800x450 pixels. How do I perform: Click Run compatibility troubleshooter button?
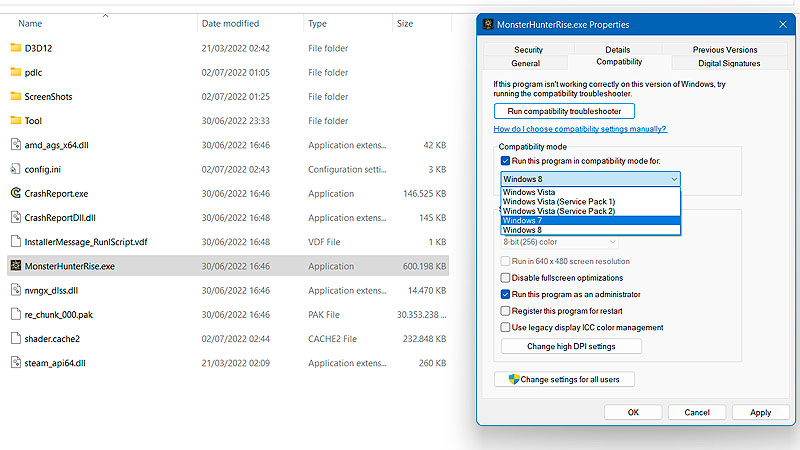point(564,111)
